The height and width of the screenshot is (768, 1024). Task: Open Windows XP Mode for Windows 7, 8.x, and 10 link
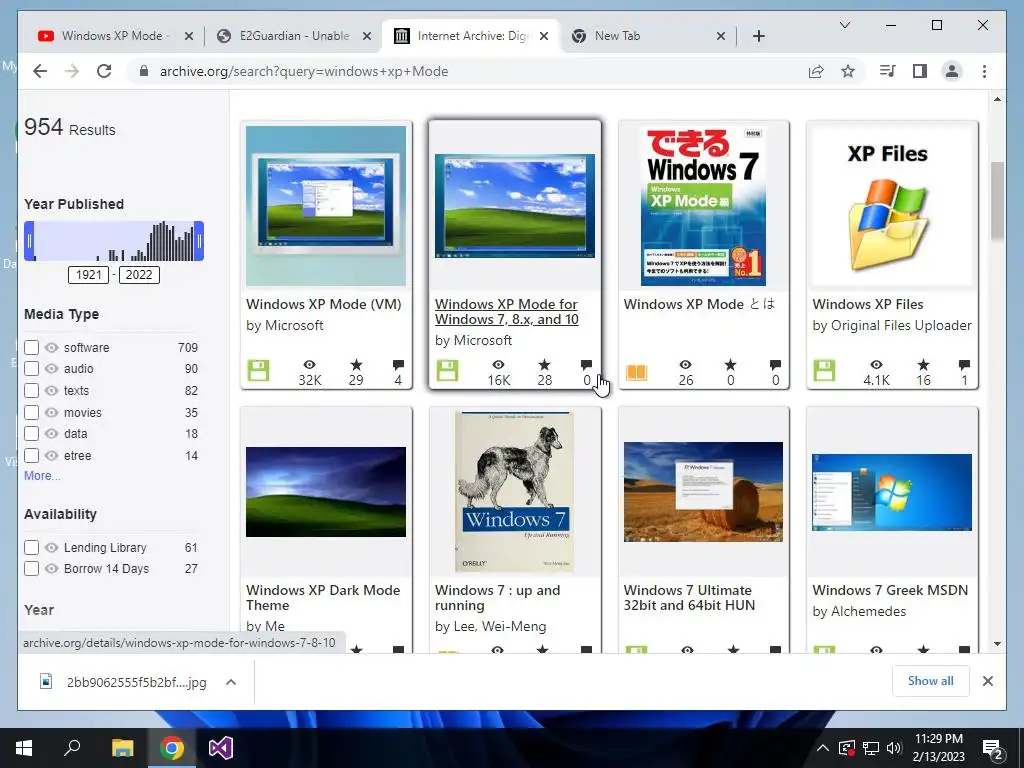(x=507, y=312)
